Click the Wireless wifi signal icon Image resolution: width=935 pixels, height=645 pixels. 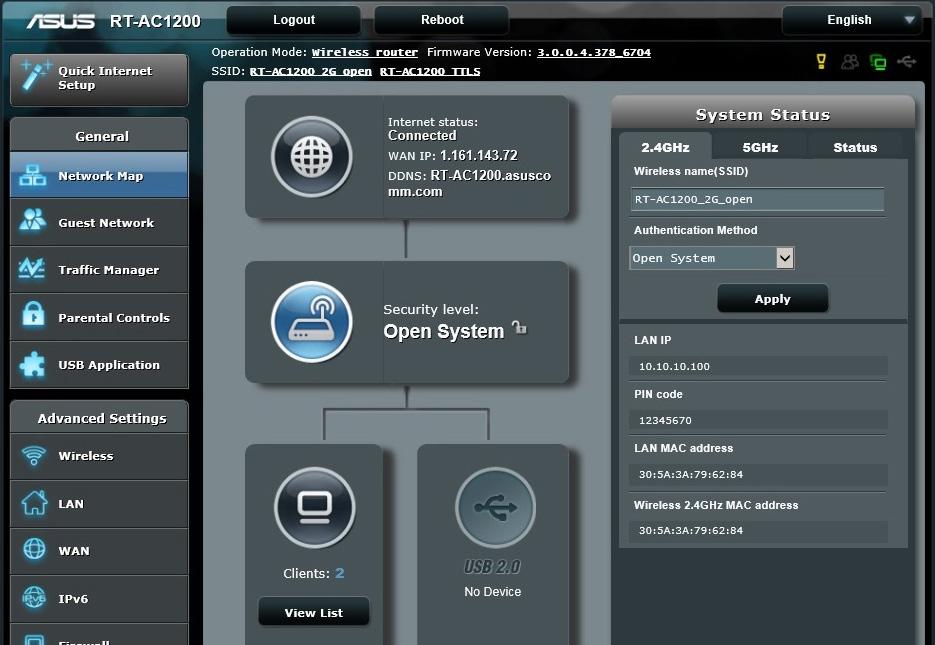(x=34, y=455)
